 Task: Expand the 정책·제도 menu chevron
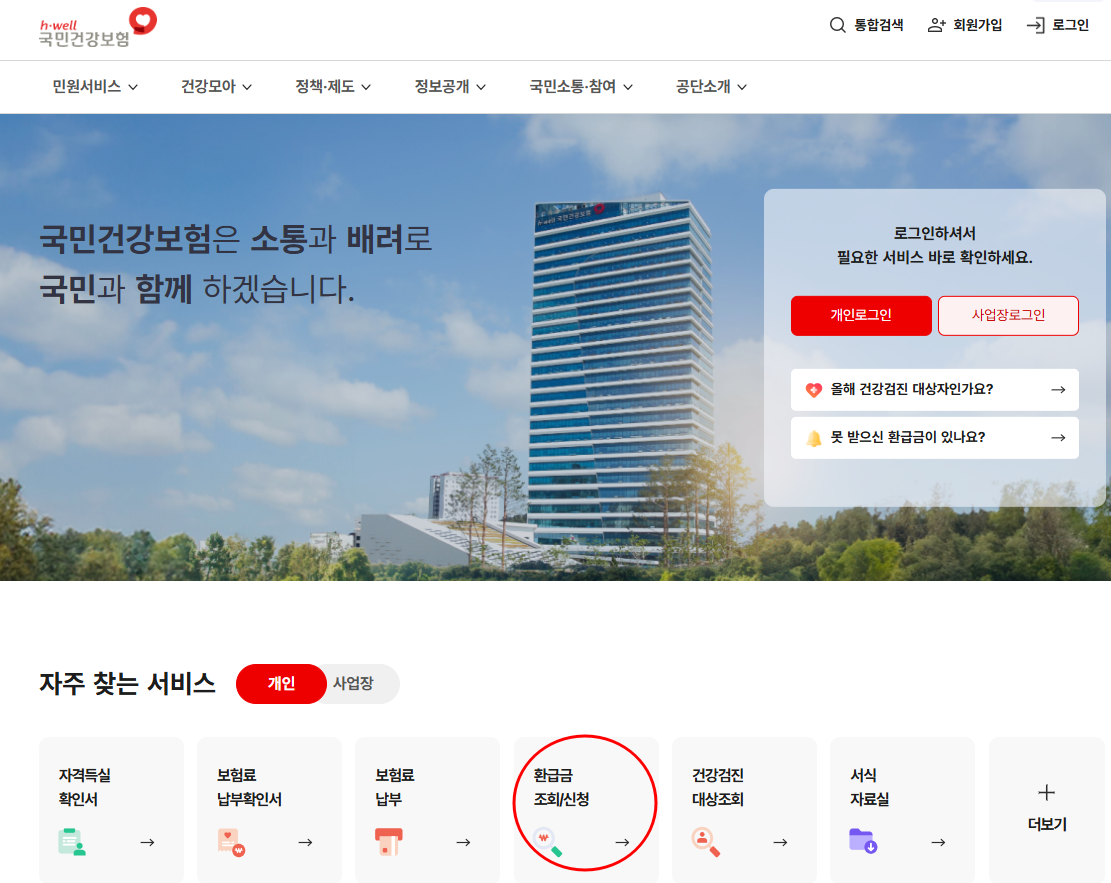pos(366,87)
